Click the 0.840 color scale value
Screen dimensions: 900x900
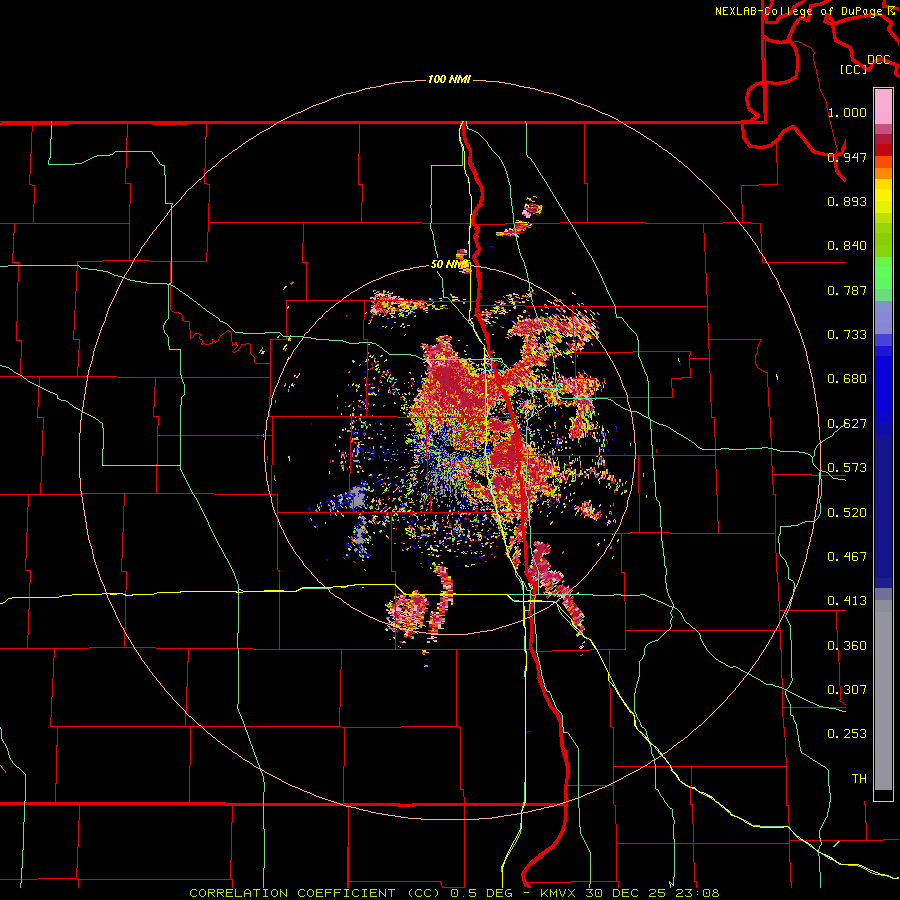(847, 246)
